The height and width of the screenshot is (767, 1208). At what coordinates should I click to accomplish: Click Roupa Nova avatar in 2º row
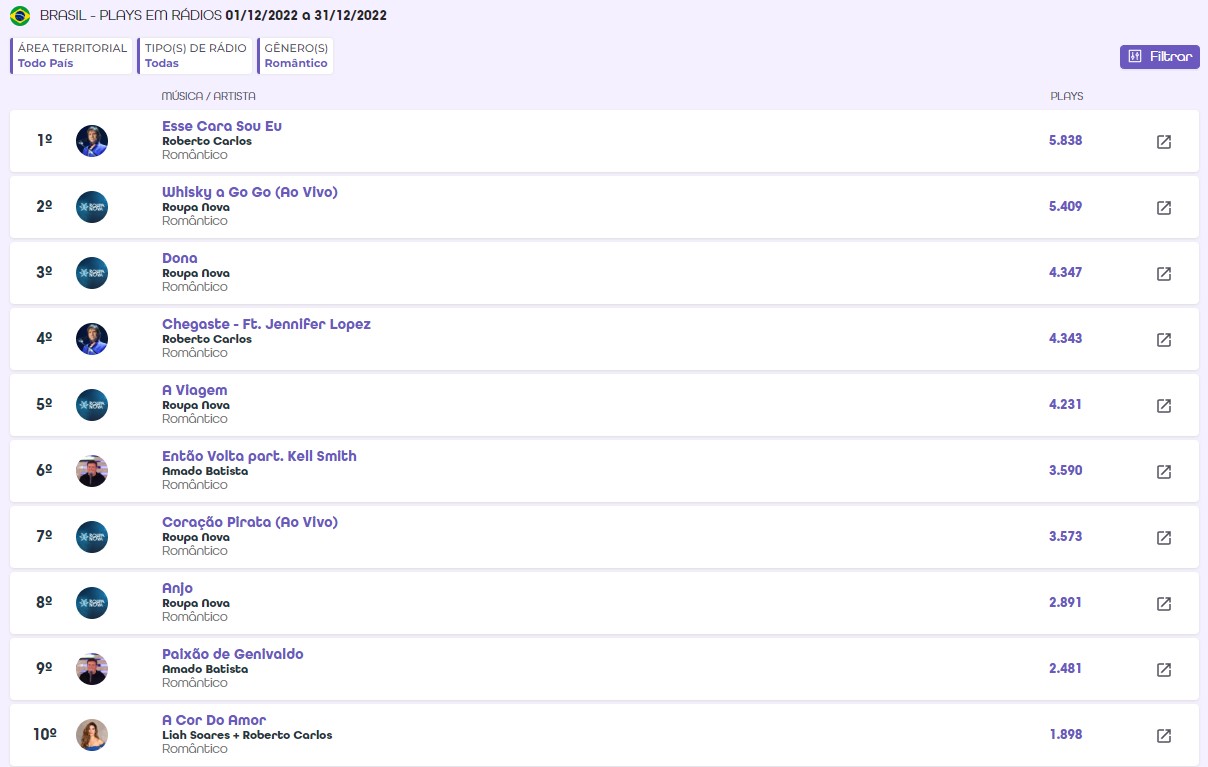pos(92,207)
